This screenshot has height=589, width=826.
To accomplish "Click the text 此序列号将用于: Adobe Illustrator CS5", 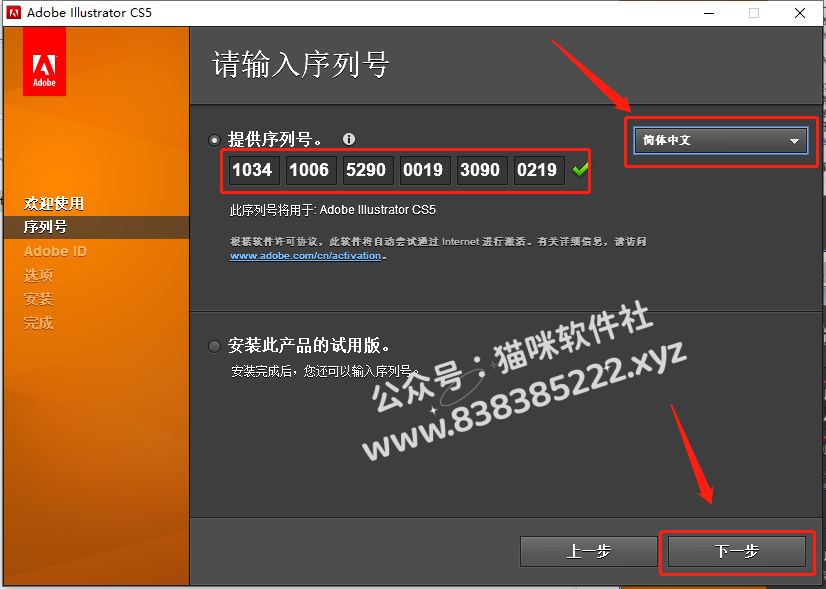I will pos(333,210).
